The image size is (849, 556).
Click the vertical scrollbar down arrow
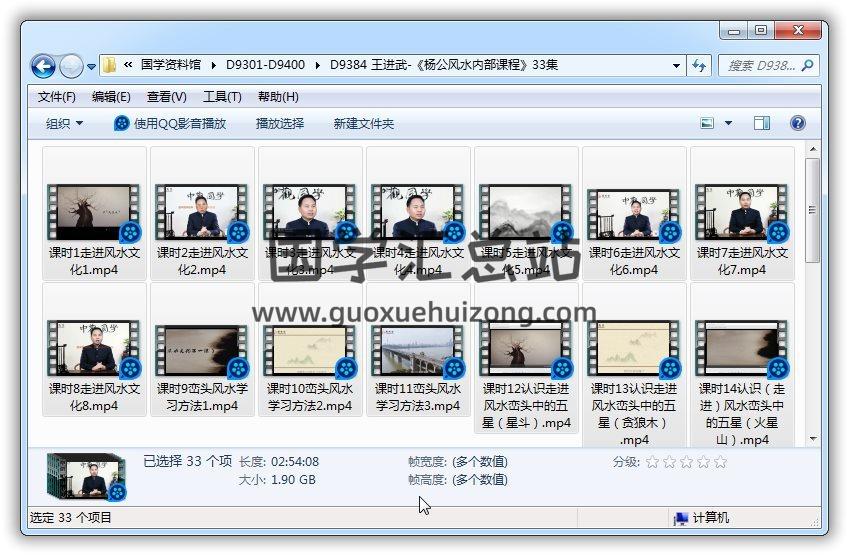(813, 438)
